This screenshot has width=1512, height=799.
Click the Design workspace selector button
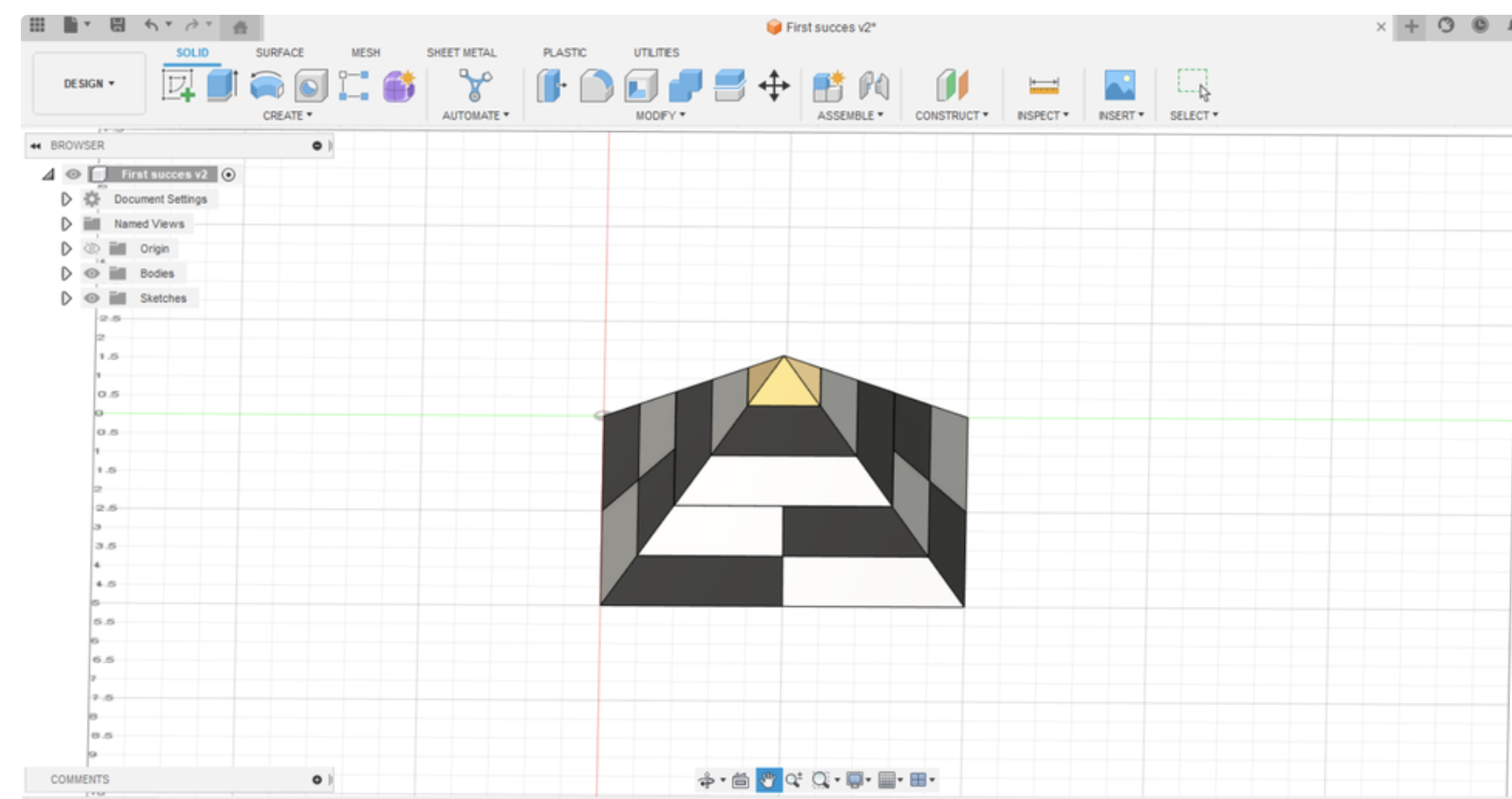coord(88,83)
